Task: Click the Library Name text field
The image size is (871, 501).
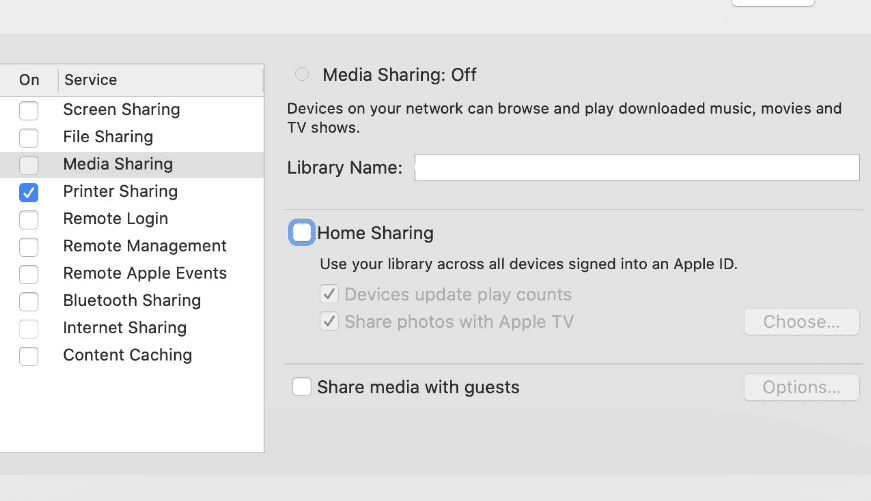Action: pos(637,168)
